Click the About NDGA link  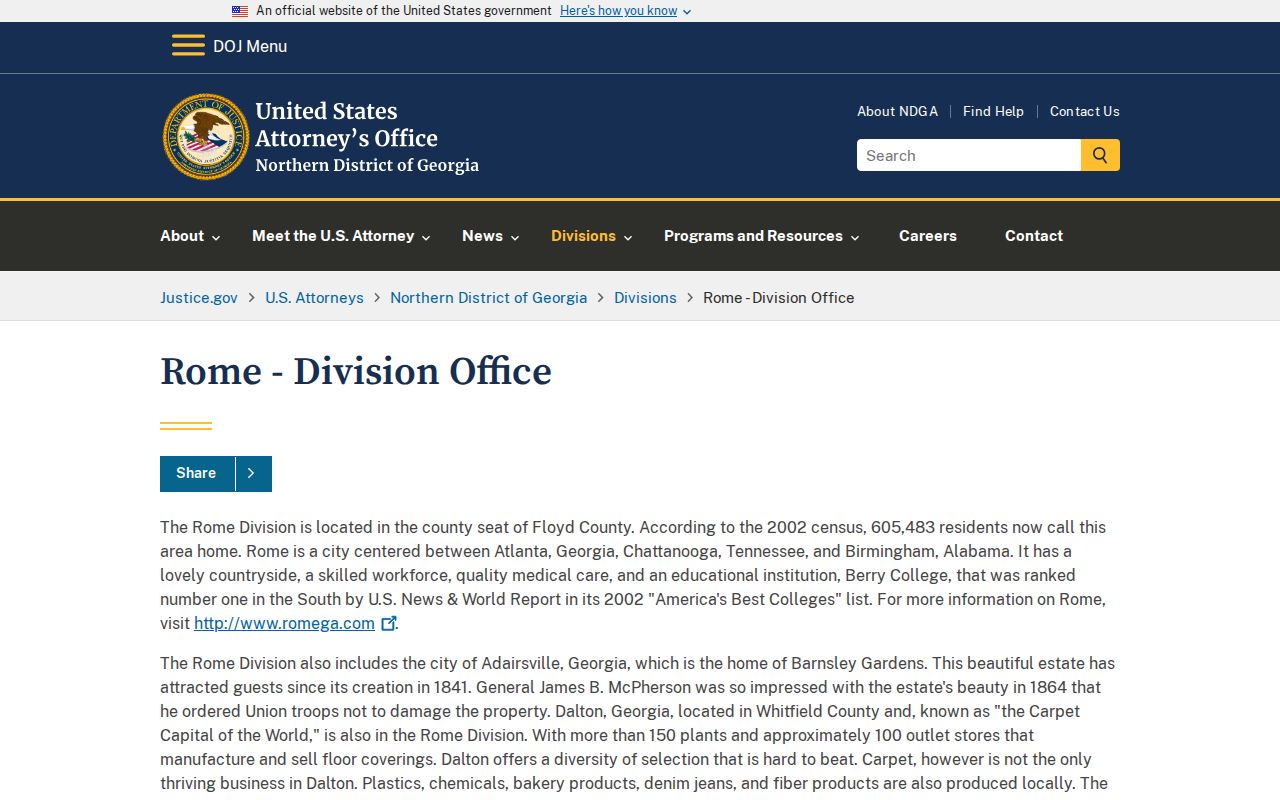[897, 111]
